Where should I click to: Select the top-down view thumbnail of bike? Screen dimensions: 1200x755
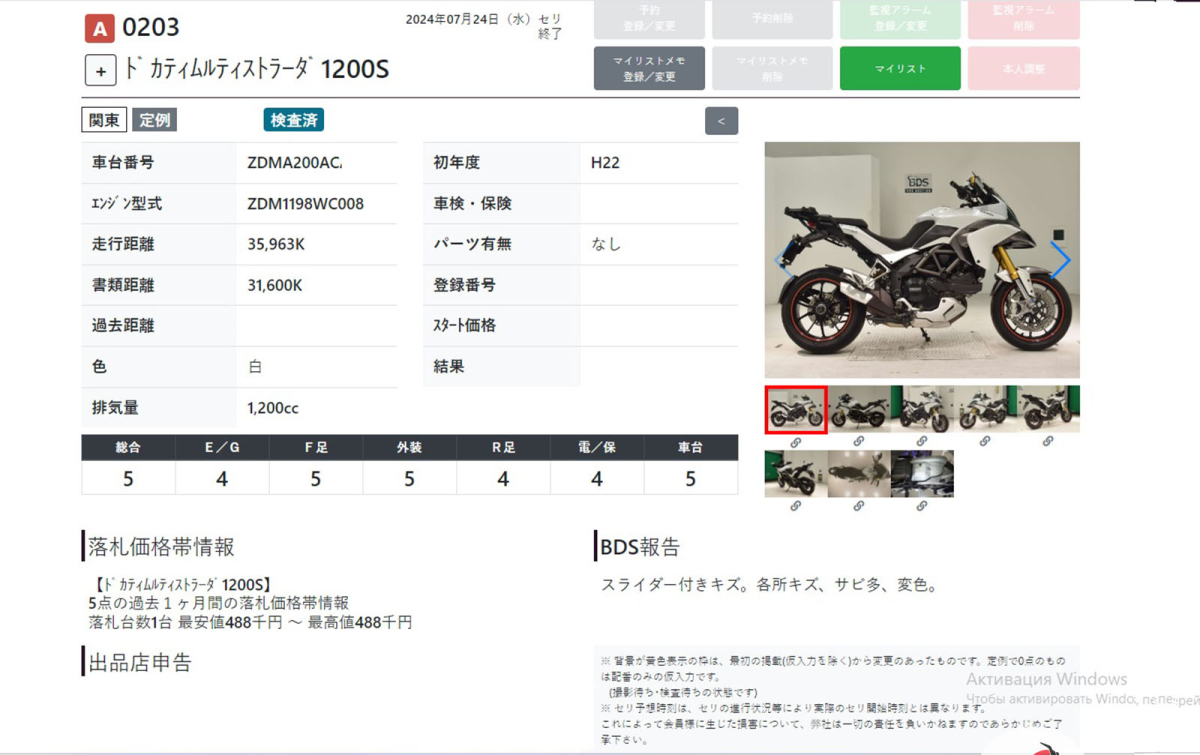[859, 474]
